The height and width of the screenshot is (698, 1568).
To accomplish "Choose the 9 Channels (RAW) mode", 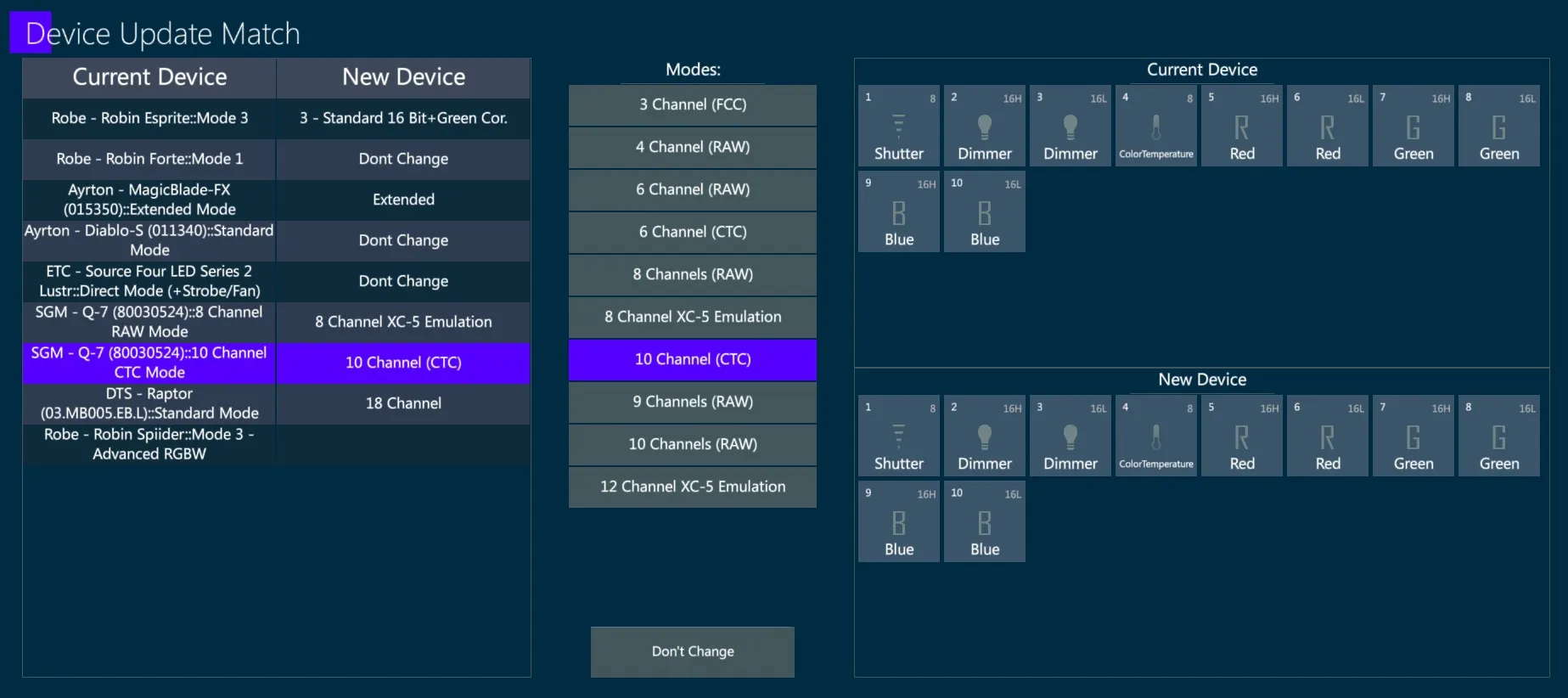I will tap(693, 402).
